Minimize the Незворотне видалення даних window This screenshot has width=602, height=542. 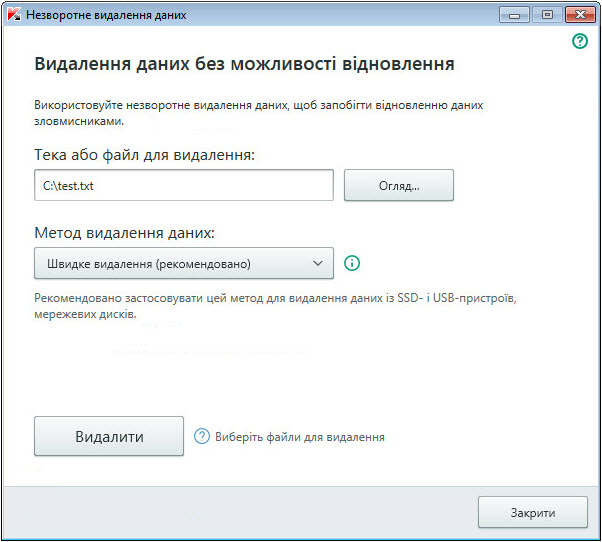(514, 15)
